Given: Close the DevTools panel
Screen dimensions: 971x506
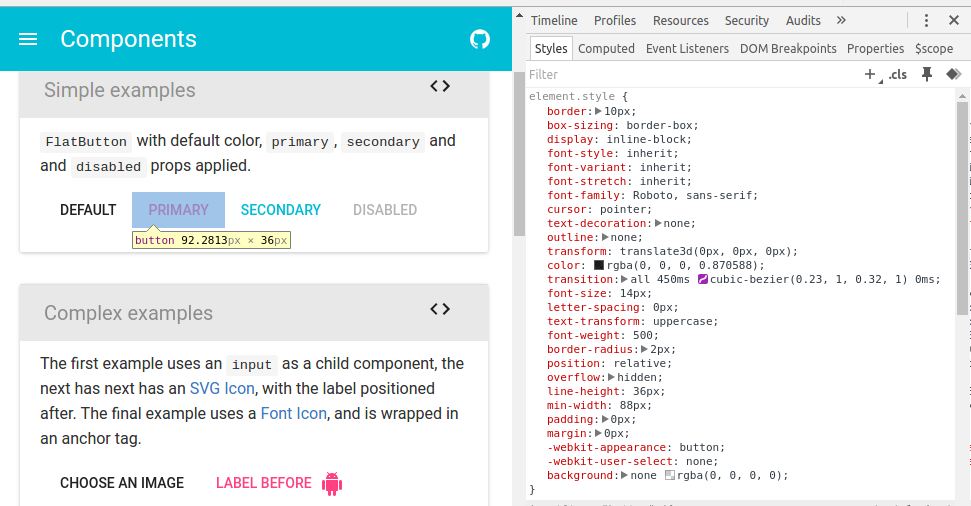Looking at the screenshot, I should 954,20.
